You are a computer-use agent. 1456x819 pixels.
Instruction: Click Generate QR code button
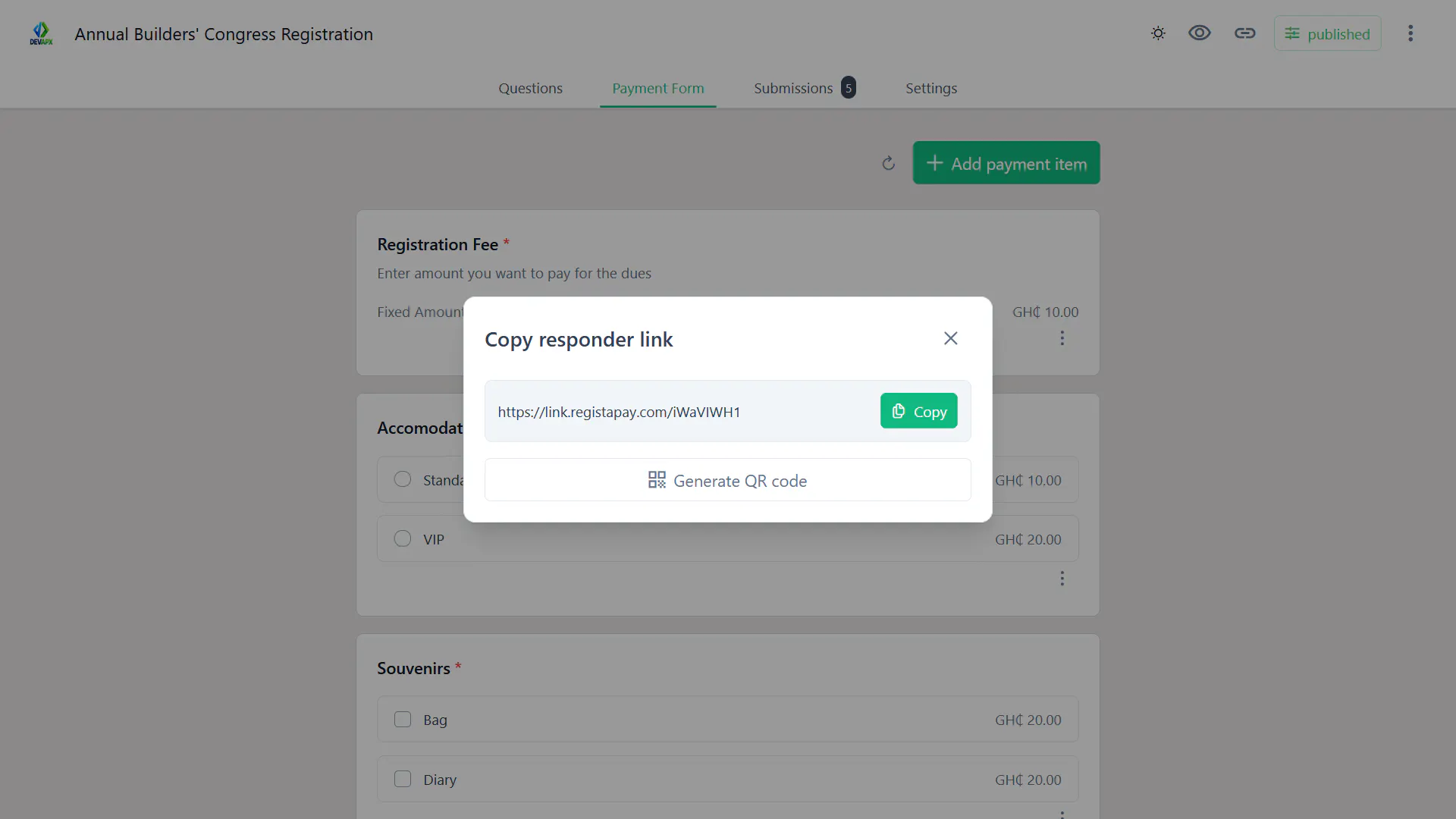(727, 480)
